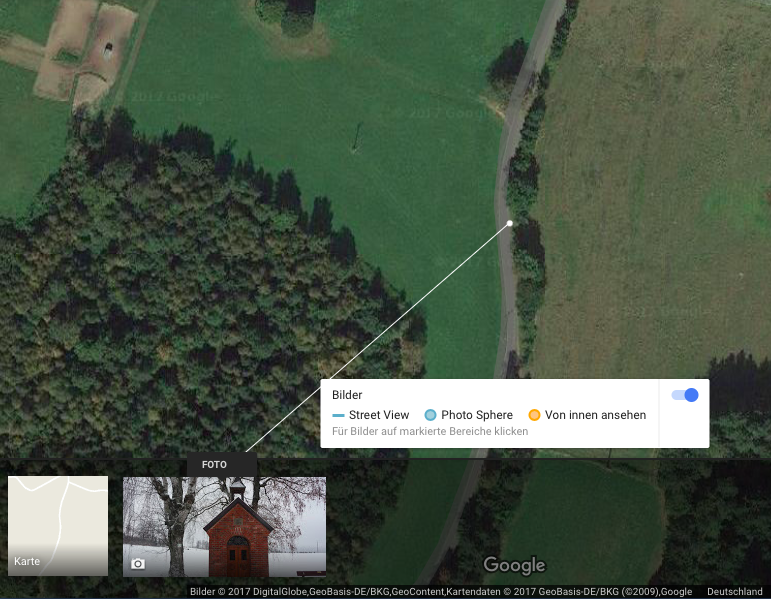Click the Von innen ansehen legend label
This screenshot has width=771, height=599.
pos(595,415)
